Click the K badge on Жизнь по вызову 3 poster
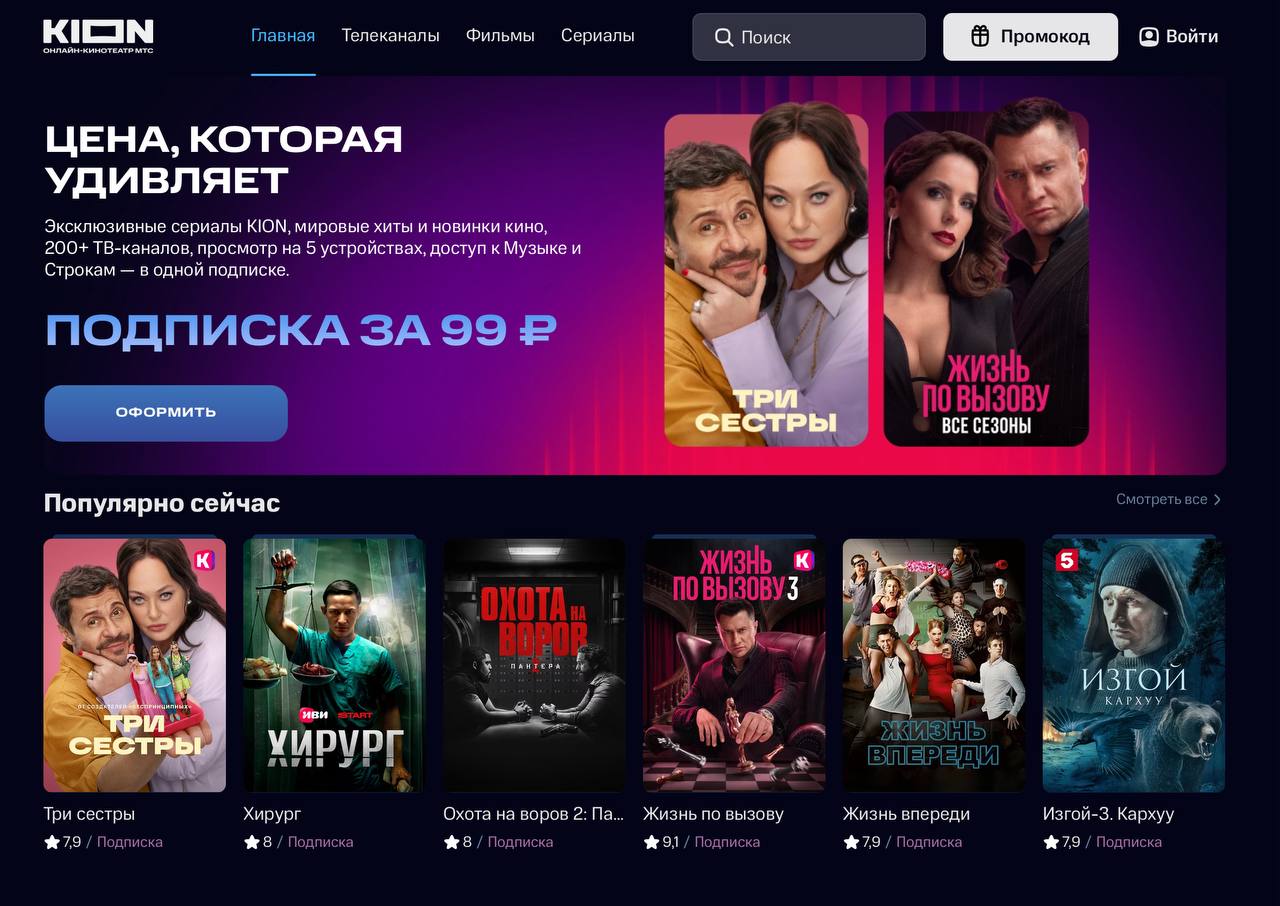1280x906 pixels. pyautogui.click(x=803, y=560)
